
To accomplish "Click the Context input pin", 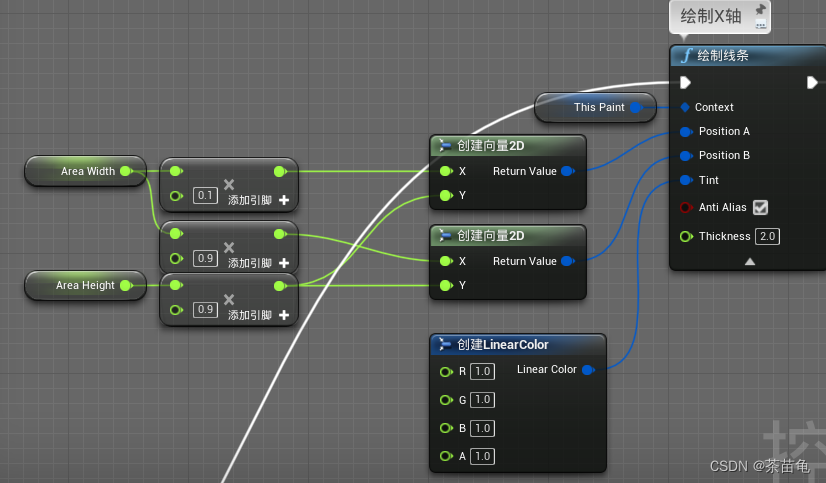I will click(685, 107).
